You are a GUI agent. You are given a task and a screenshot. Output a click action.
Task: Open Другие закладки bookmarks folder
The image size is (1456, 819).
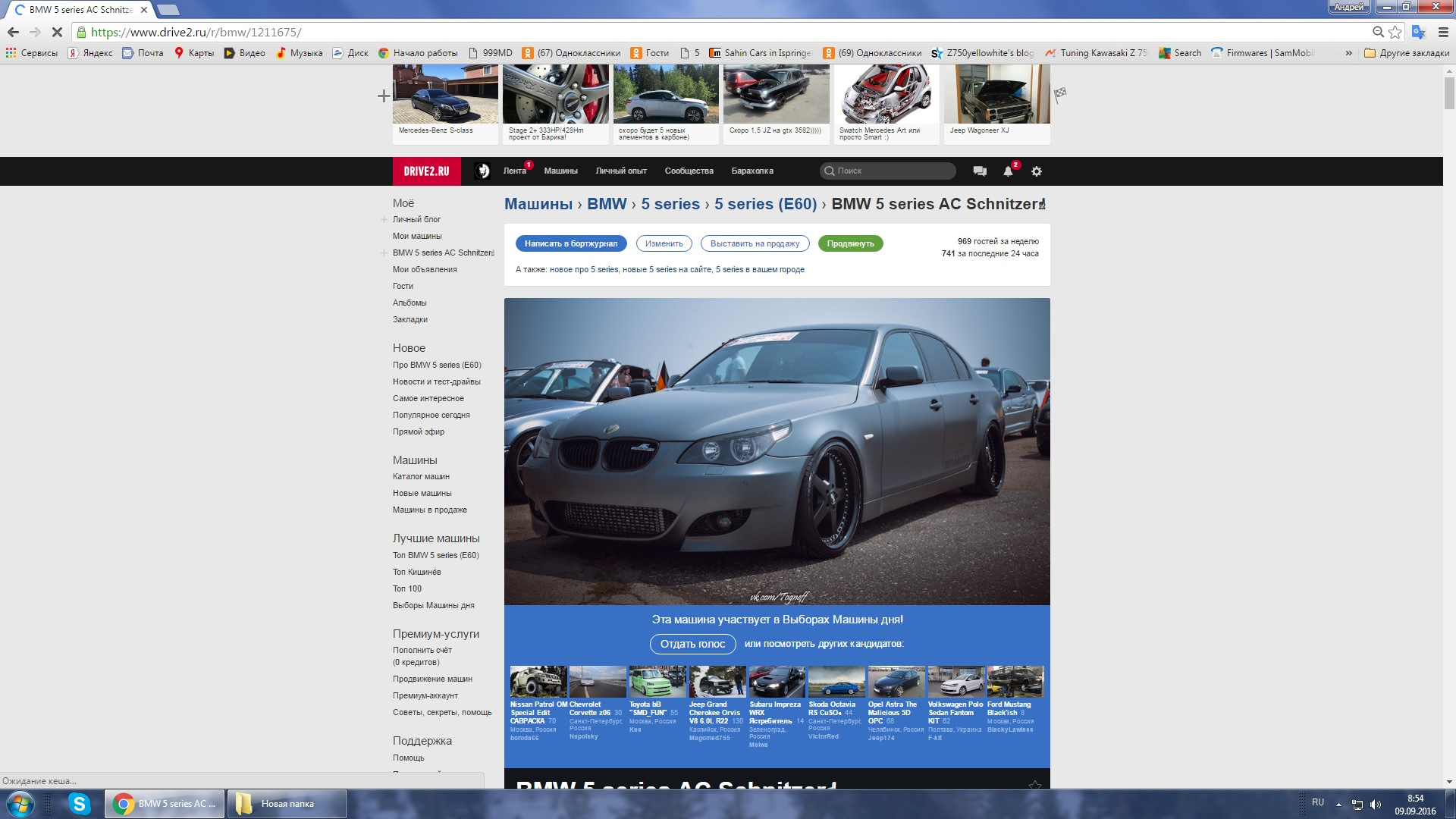coord(1407,53)
